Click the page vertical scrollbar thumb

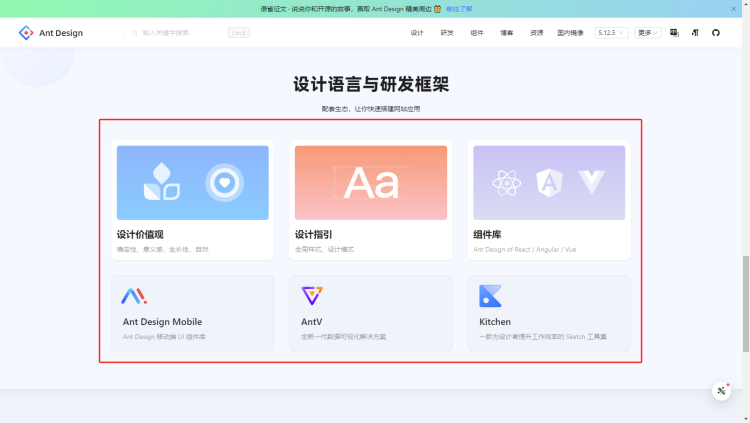pyautogui.click(x=745, y=304)
